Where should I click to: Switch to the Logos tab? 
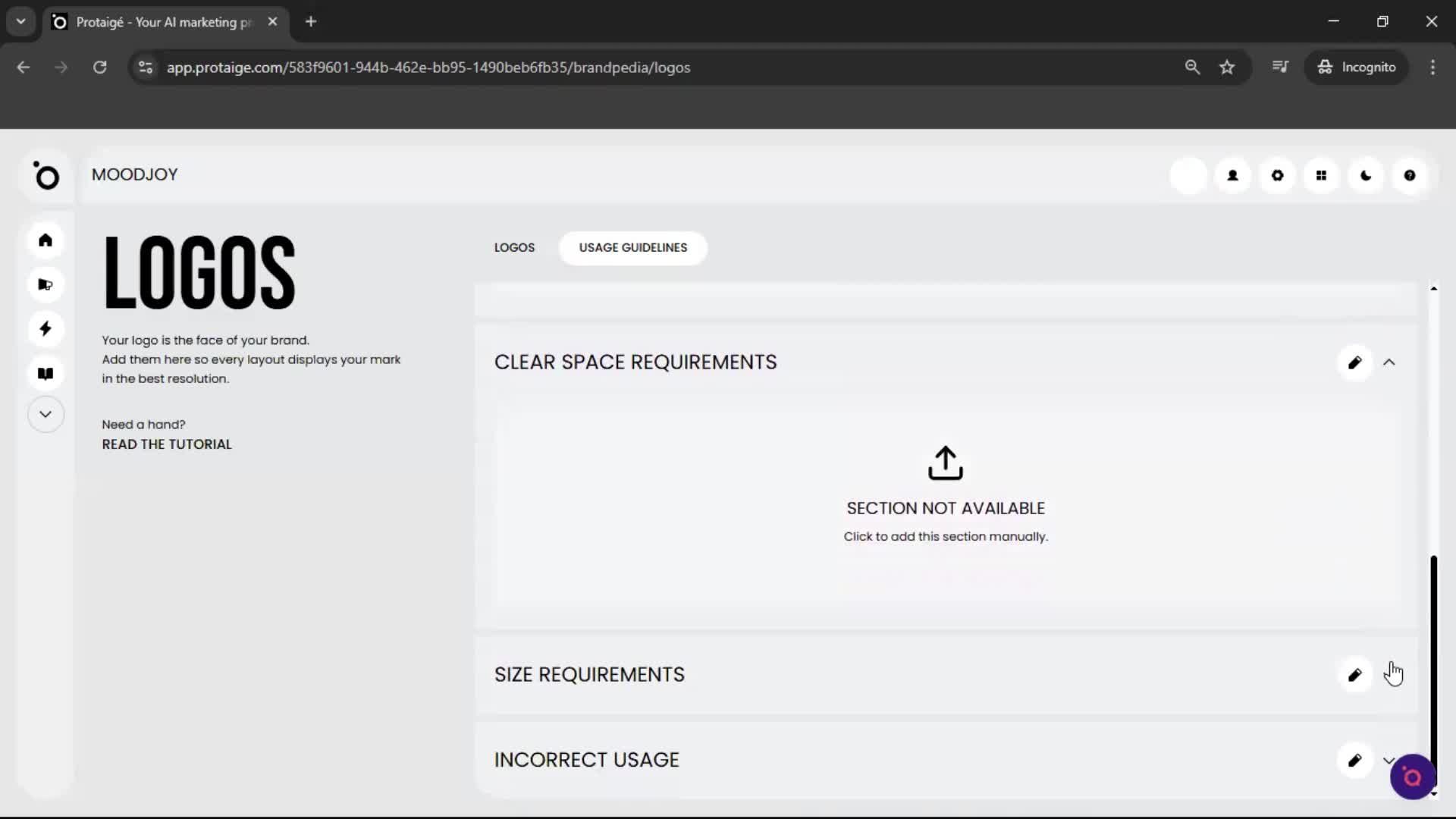click(514, 248)
